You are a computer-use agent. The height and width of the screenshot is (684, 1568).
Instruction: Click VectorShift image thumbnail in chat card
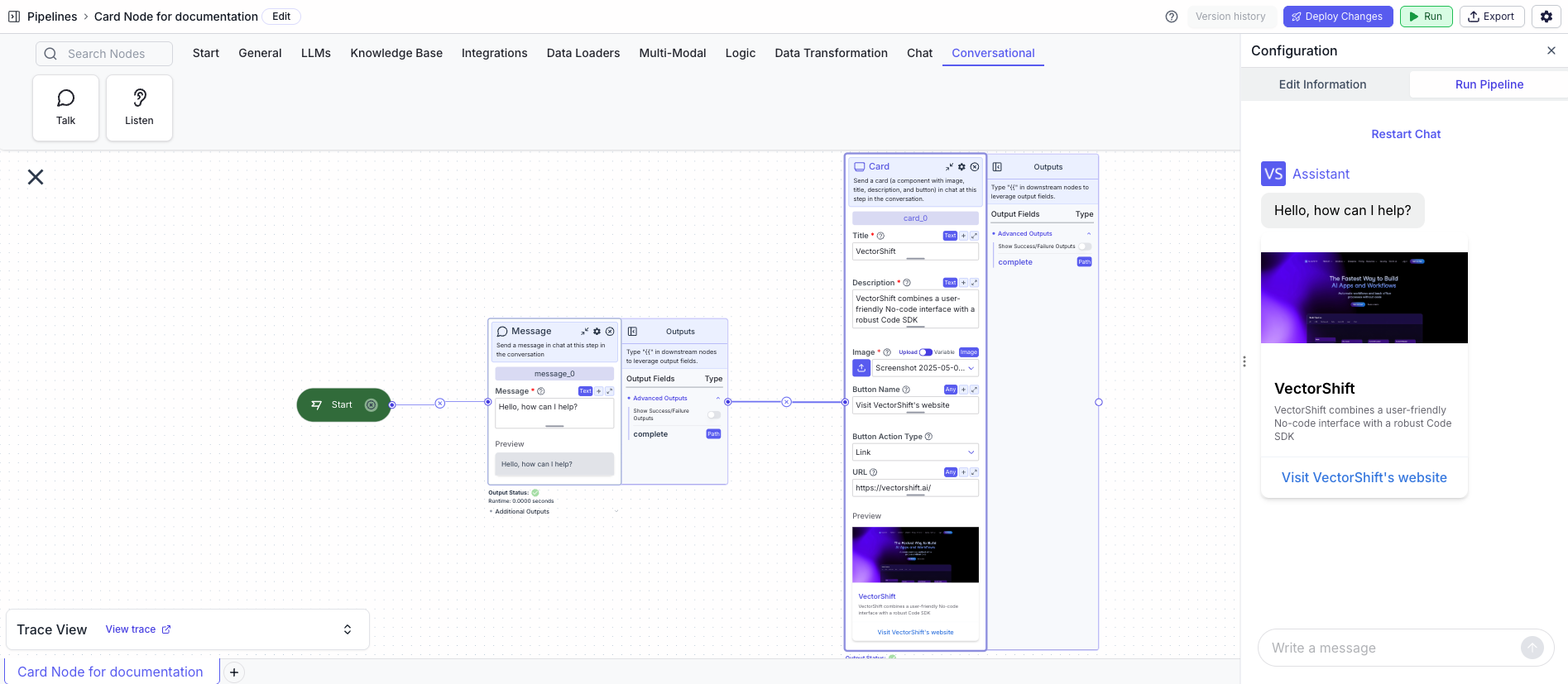[x=1364, y=298]
